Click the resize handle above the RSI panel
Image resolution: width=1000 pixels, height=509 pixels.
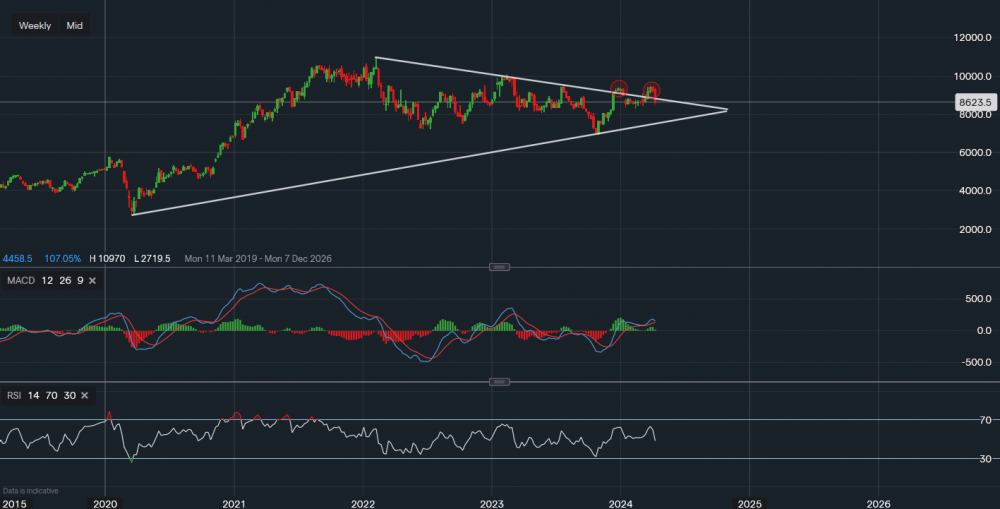point(500,382)
